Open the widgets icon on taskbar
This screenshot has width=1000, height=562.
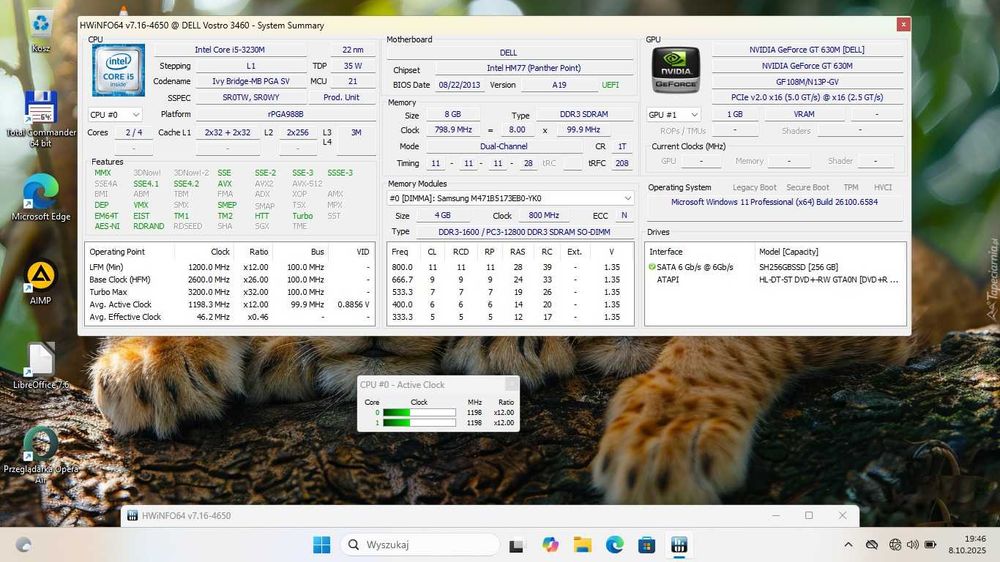pos(24,545)
